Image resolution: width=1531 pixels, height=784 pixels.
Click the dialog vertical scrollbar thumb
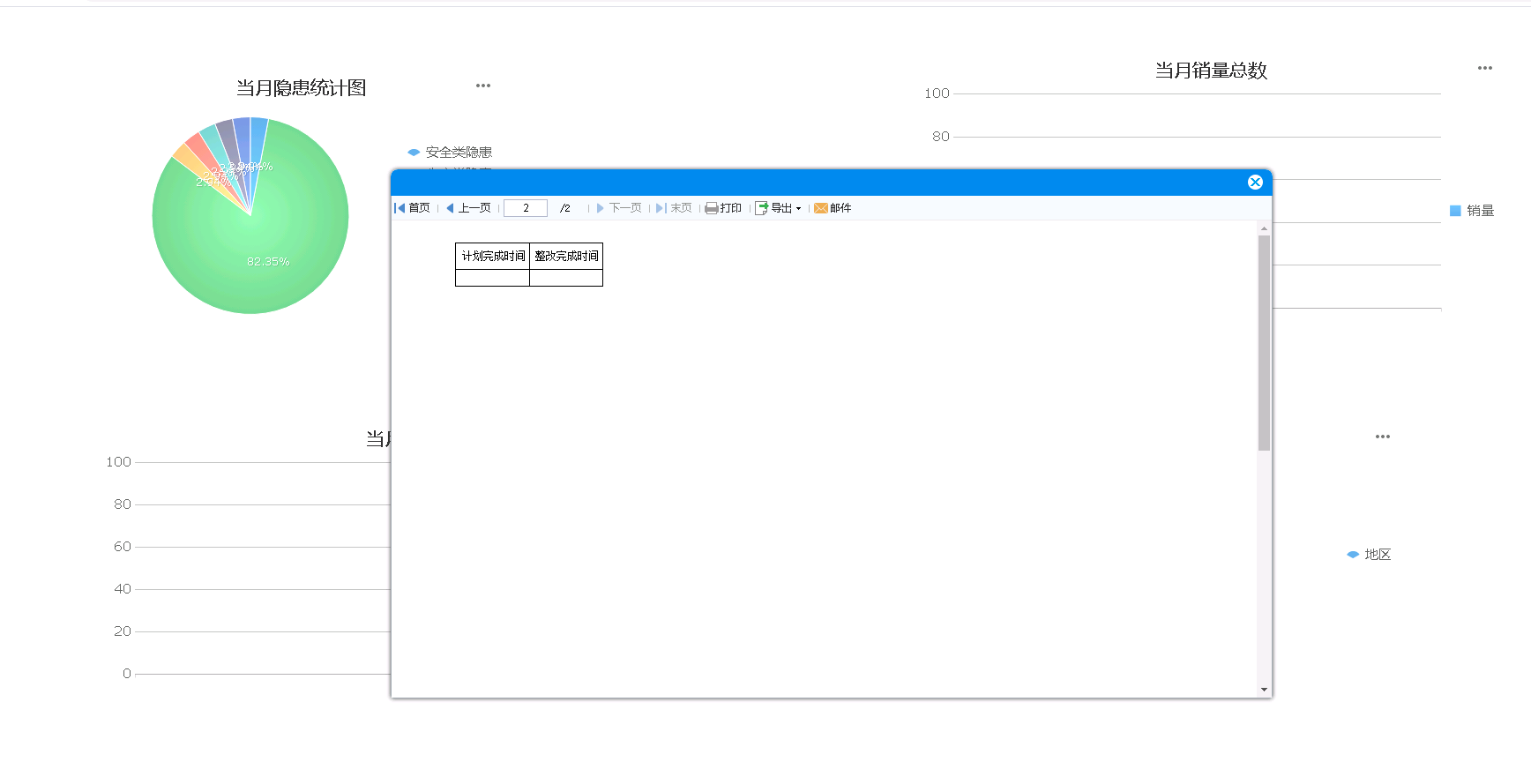(1264, 342)
